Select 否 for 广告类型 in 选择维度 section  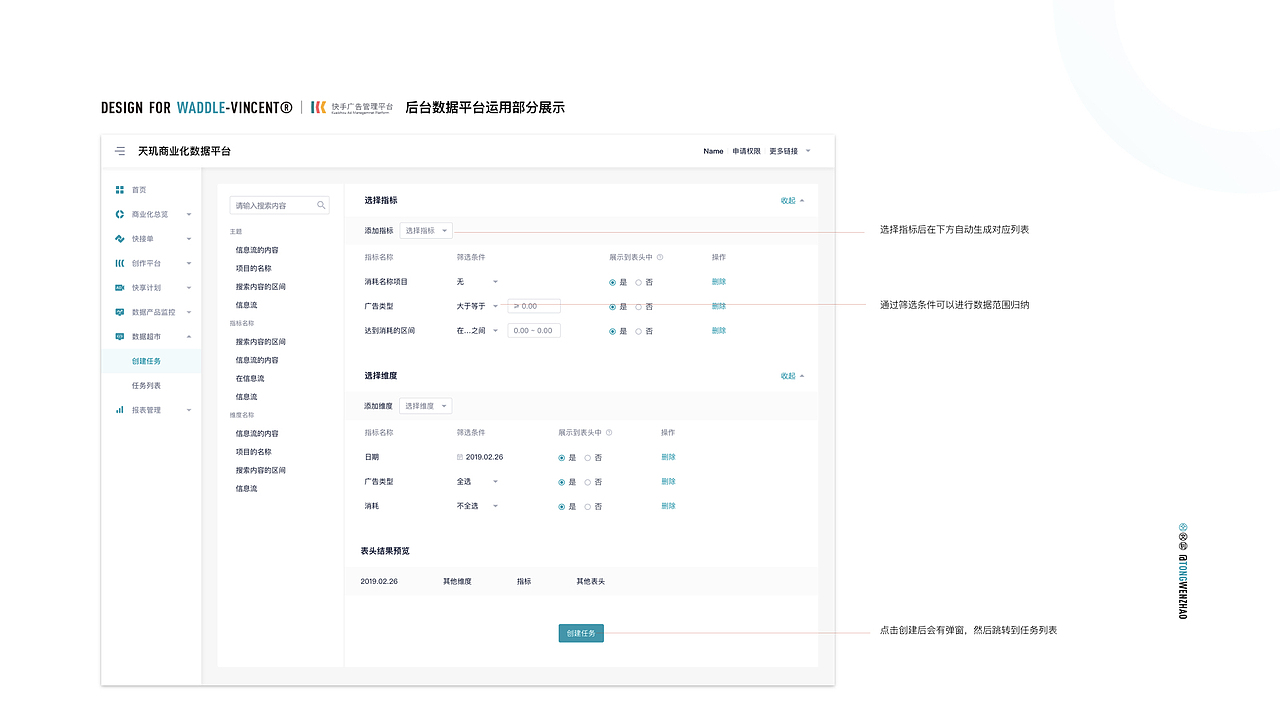click(587, 482)
